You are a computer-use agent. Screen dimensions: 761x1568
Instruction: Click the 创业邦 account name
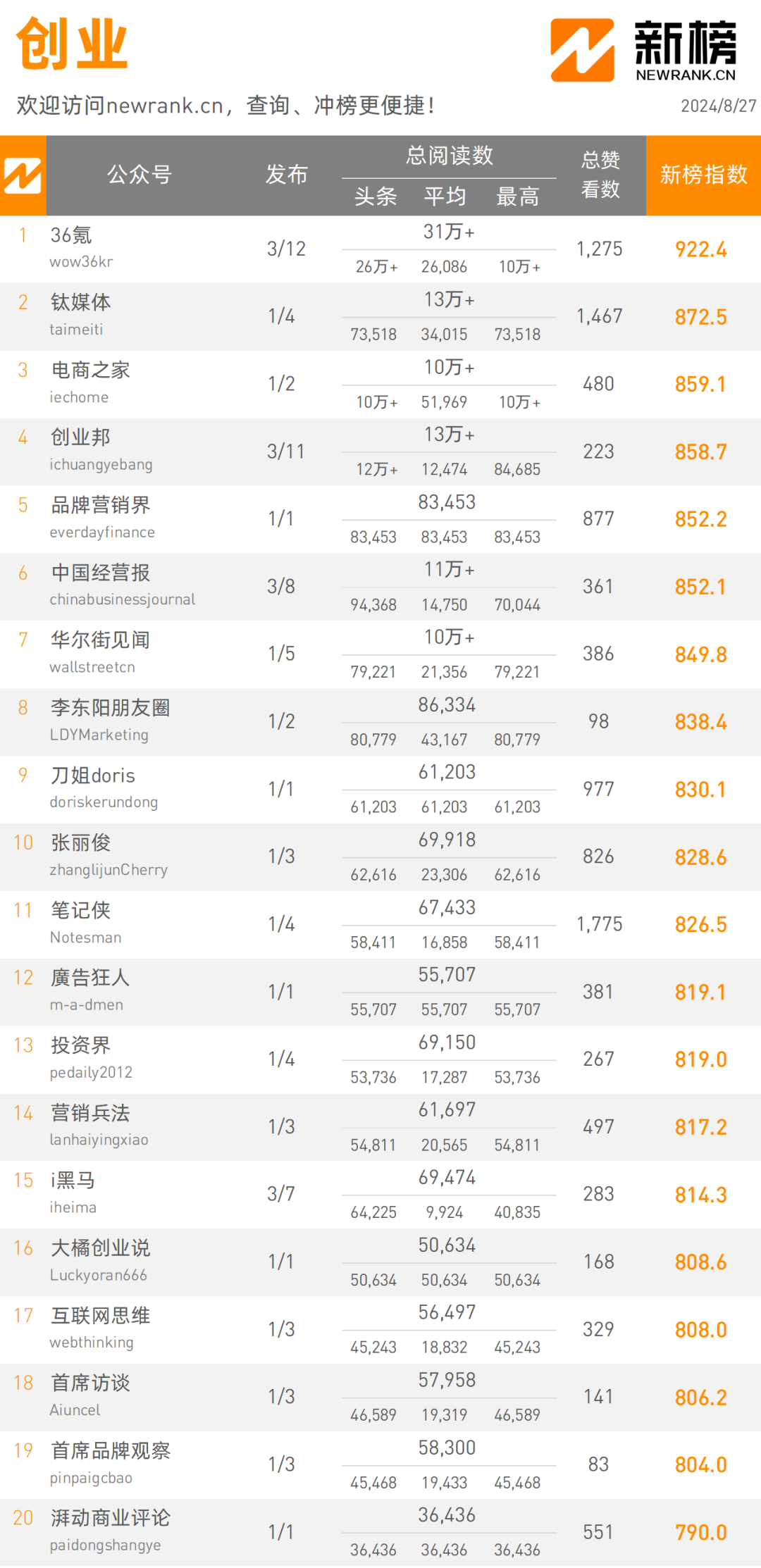point(80,437)
